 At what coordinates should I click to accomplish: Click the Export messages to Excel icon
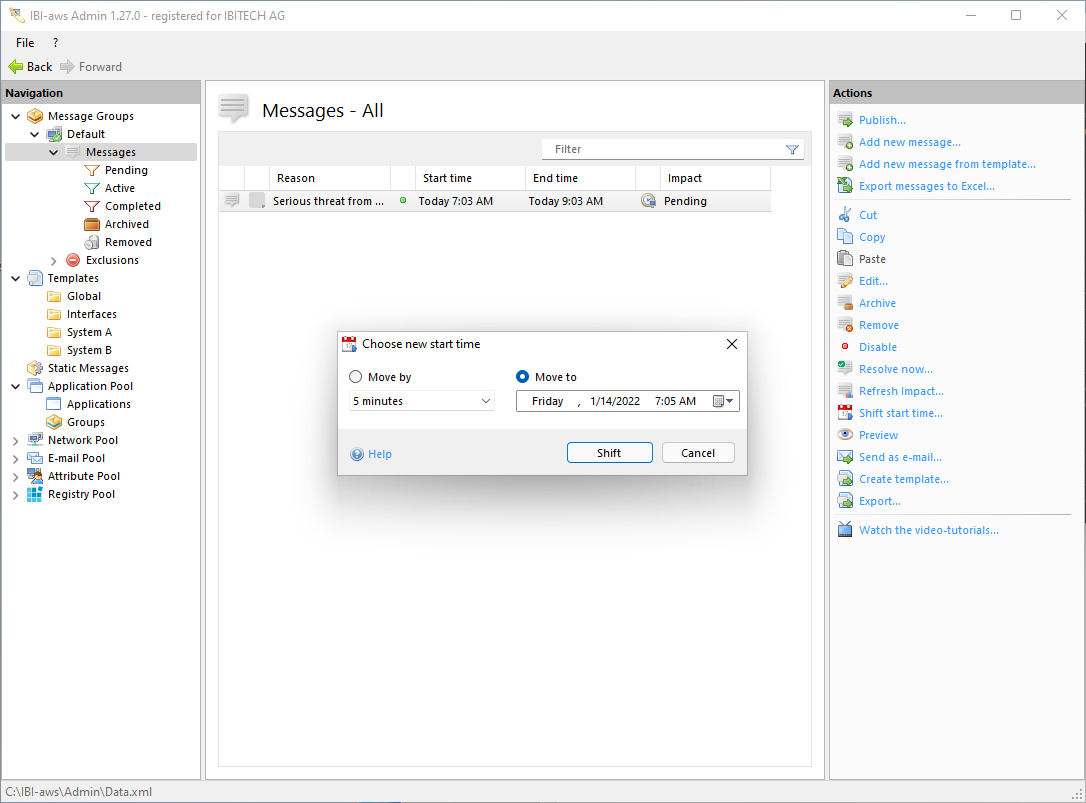click(x=845, y=186)
